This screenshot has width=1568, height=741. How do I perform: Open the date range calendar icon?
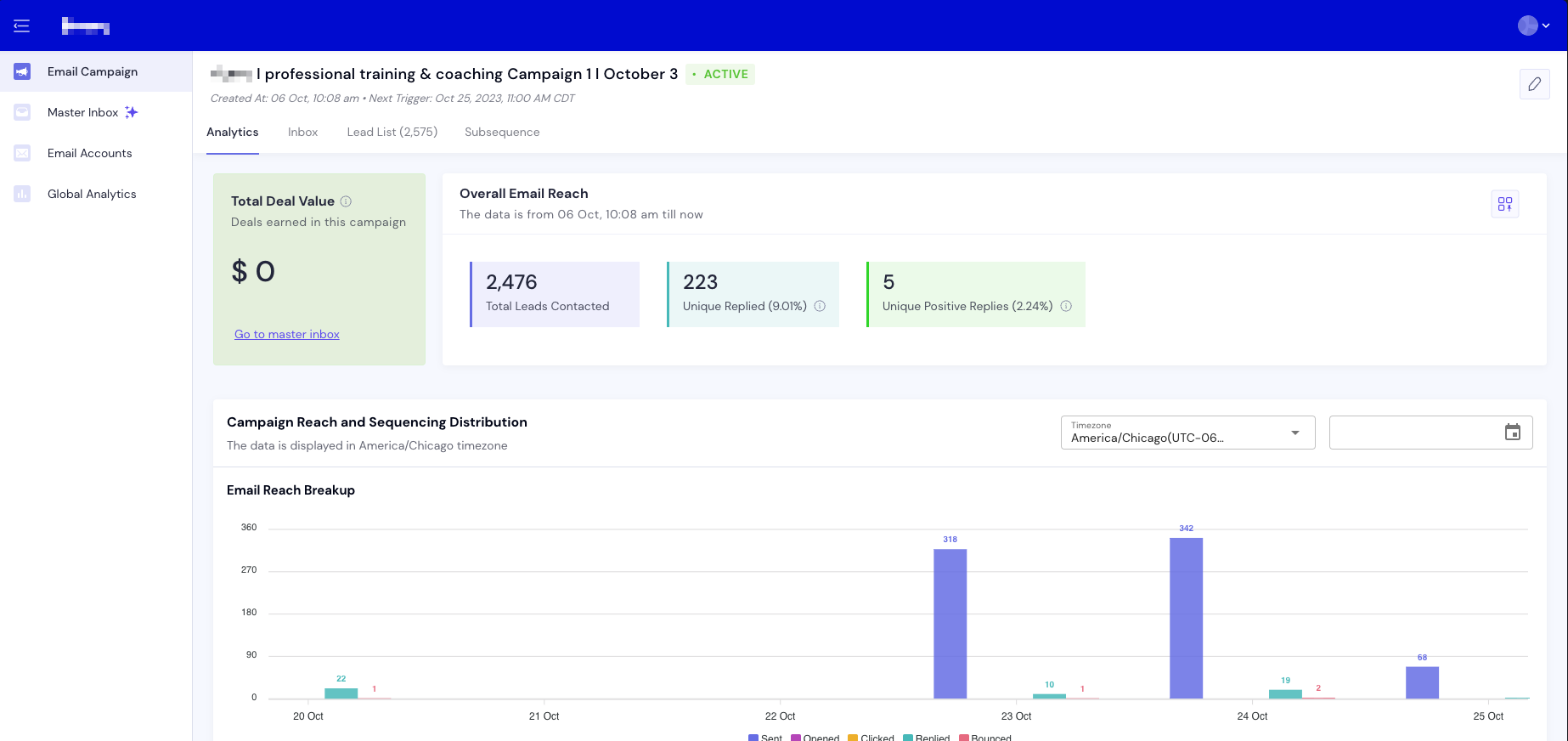coord(1512,433)
